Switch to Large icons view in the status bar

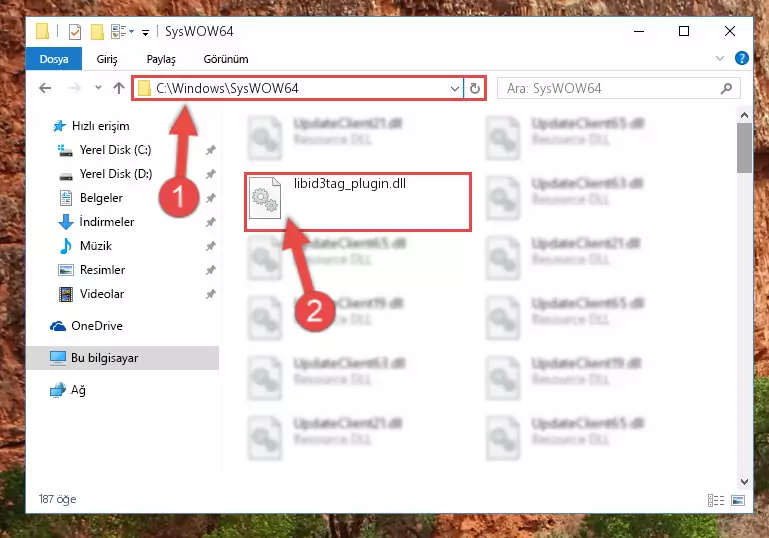point(738,500)
